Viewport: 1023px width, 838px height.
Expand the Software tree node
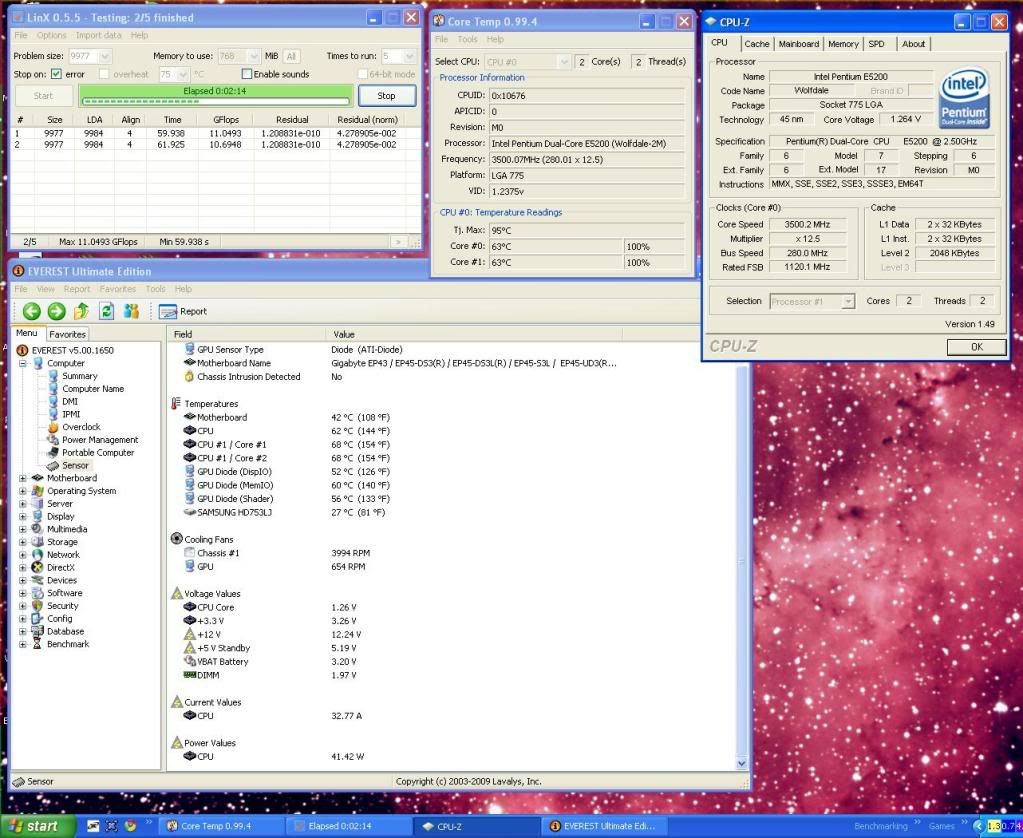[x=22, y=593]
